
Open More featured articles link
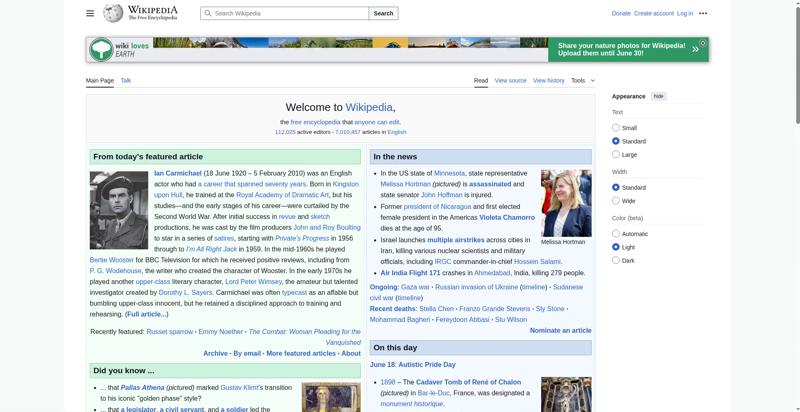[301, 353]
